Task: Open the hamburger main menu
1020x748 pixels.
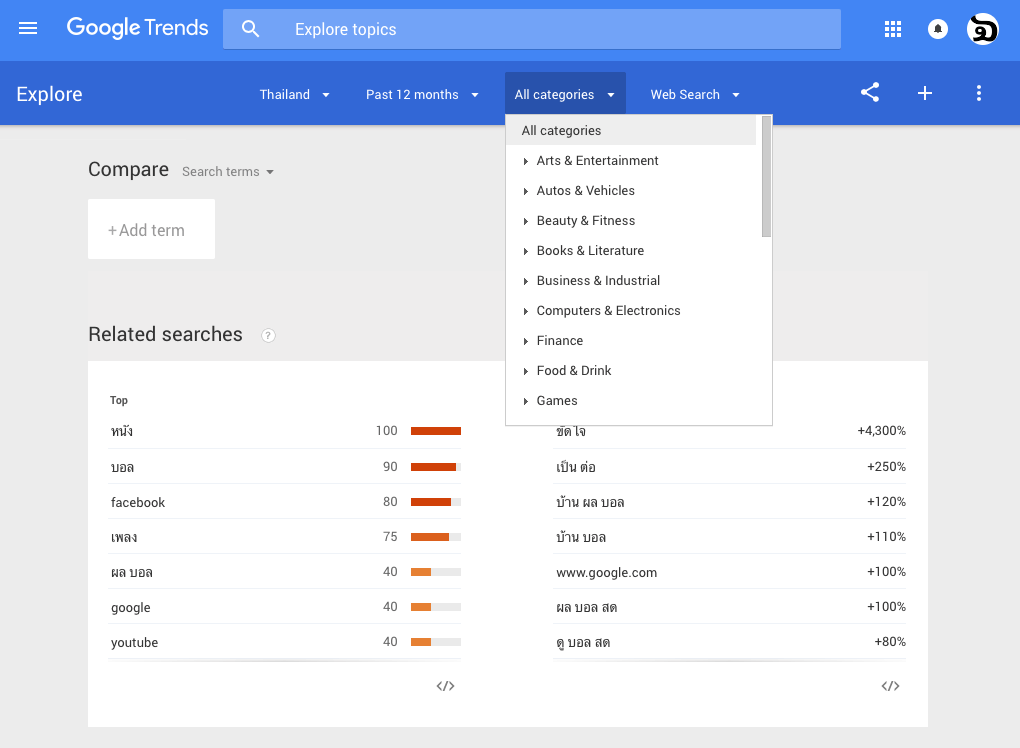Action: [28, 28]
